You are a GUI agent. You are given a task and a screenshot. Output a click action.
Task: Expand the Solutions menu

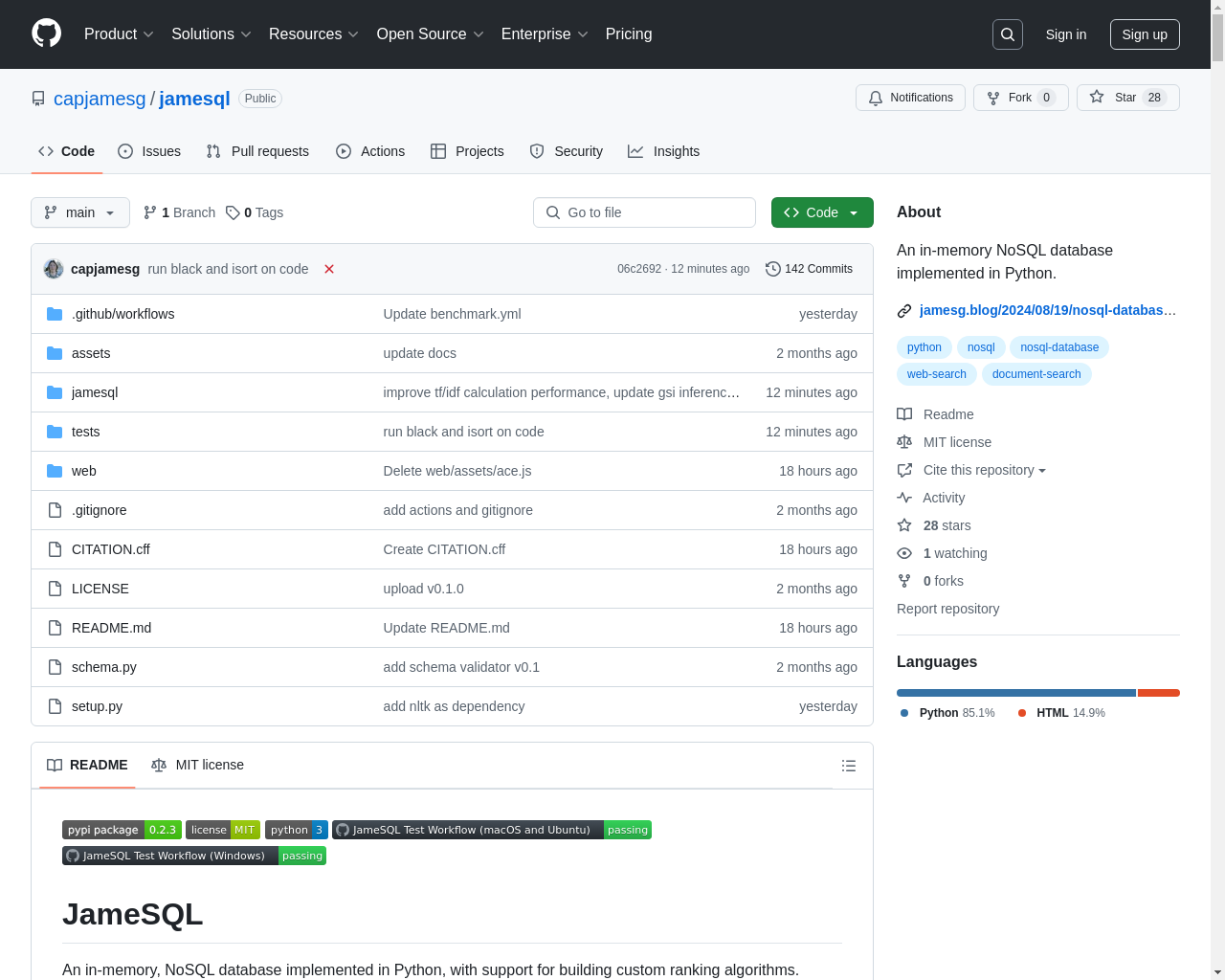point(212,34)
